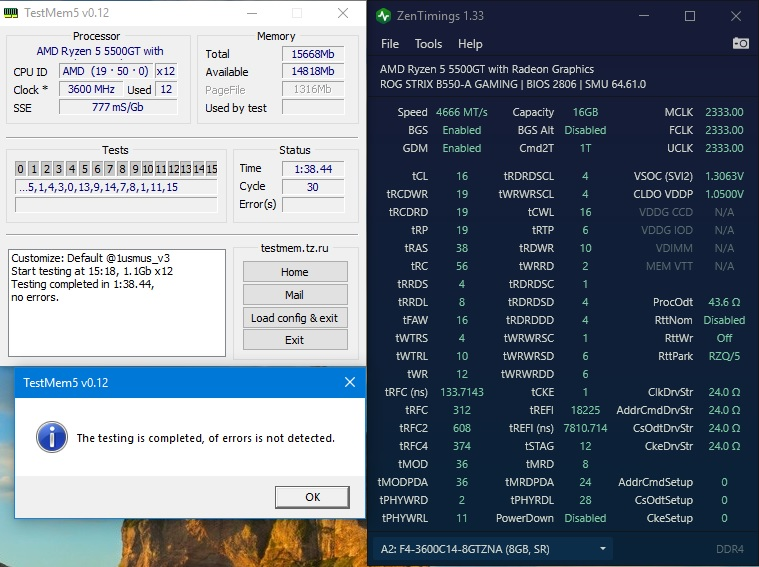Click the Total memory 15668Mb field
This screenshot has height=567, width=759.
313,54
